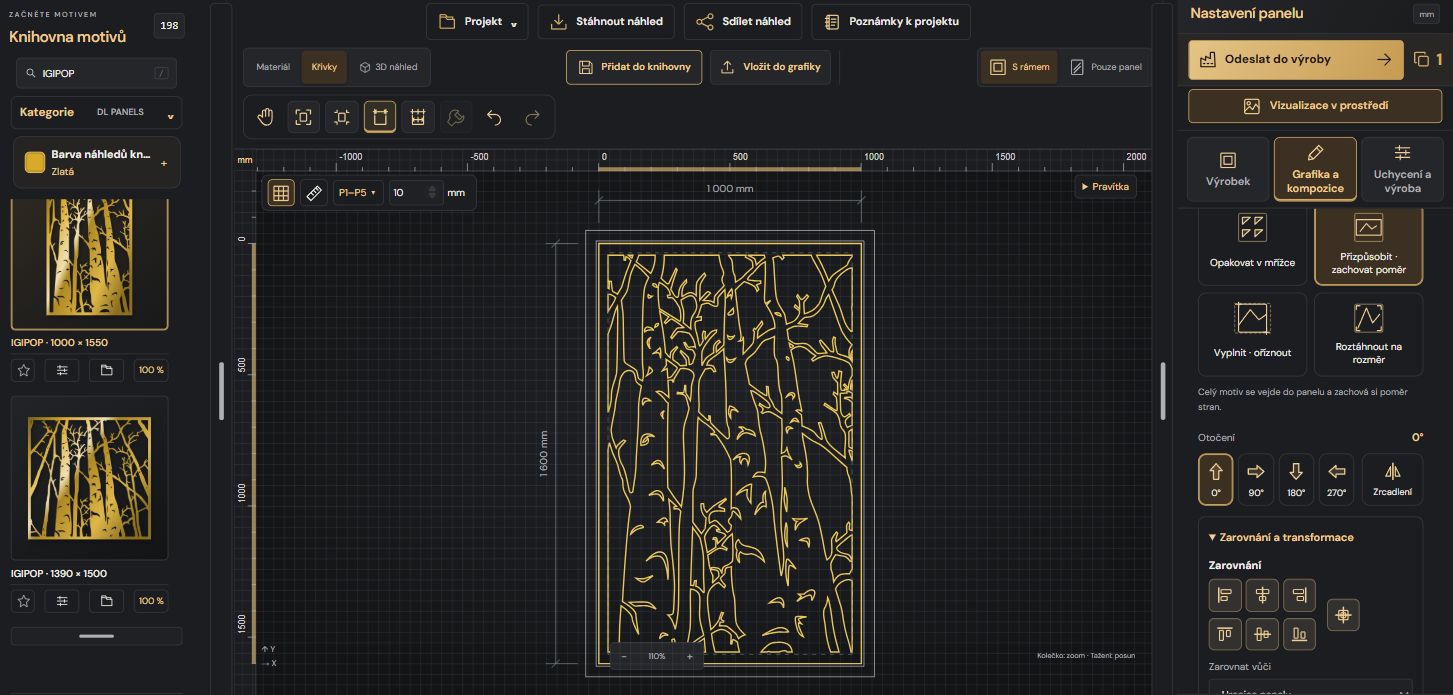Click the redo arrow icon

click(x=532, y=117)
